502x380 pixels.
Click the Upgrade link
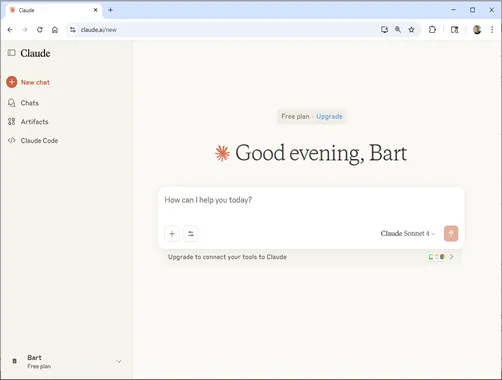pyautogui.click(x=329, y=116)
